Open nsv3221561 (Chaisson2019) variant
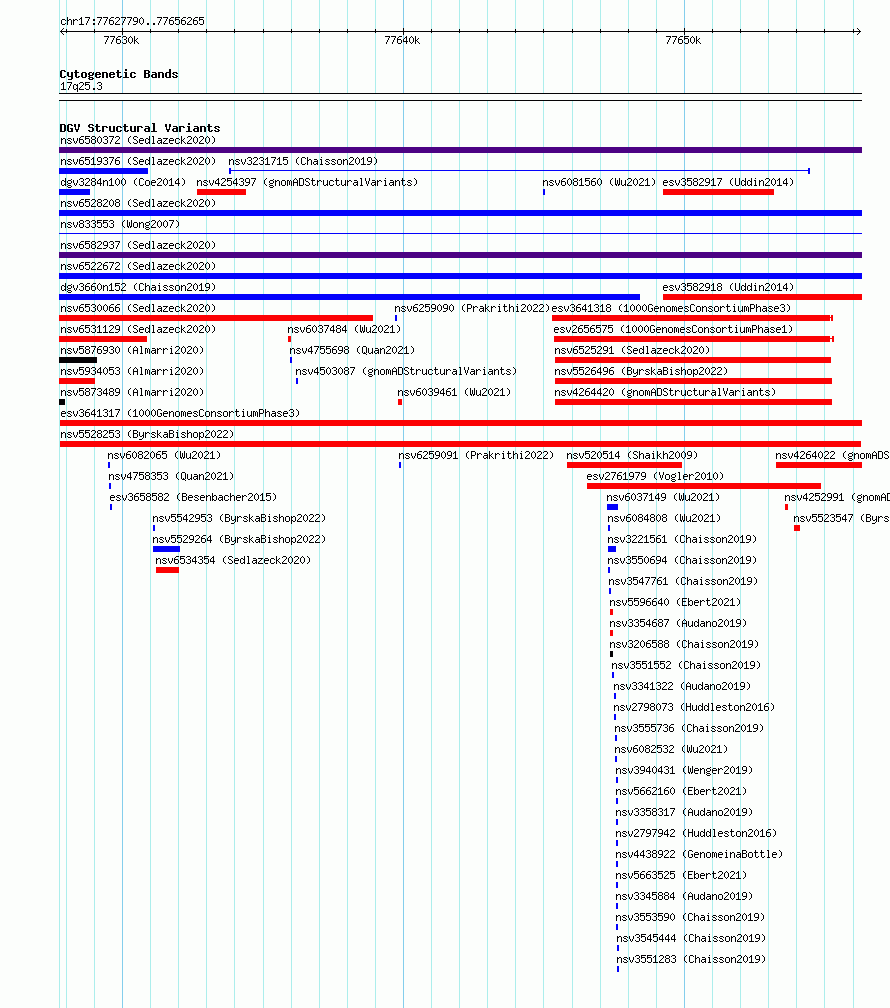Screen dimensions: 890x1008 [682, 539]
